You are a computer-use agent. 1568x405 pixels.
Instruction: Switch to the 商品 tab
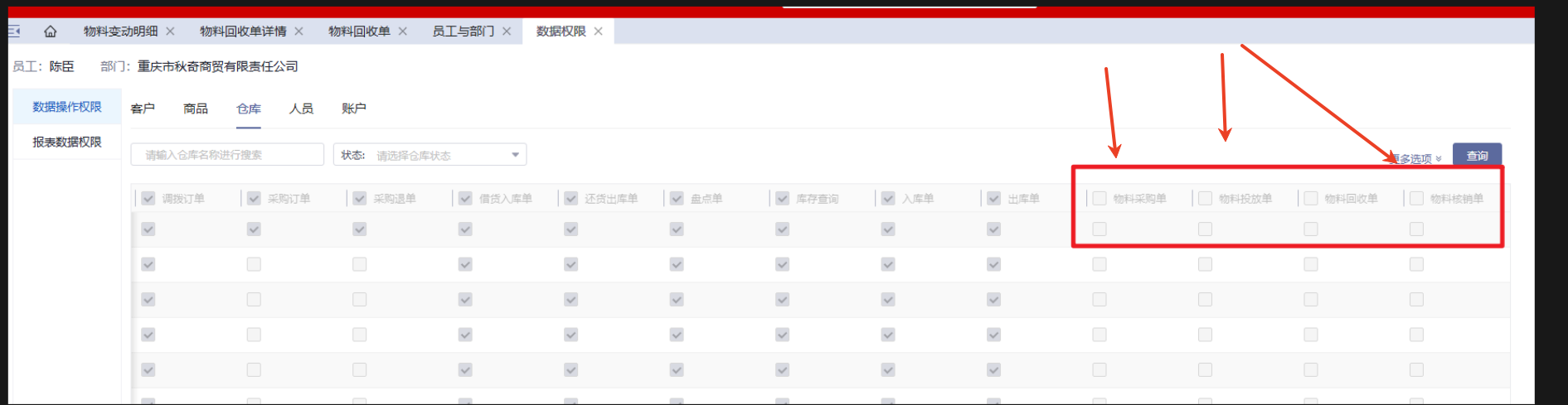[x=196, y=108]
